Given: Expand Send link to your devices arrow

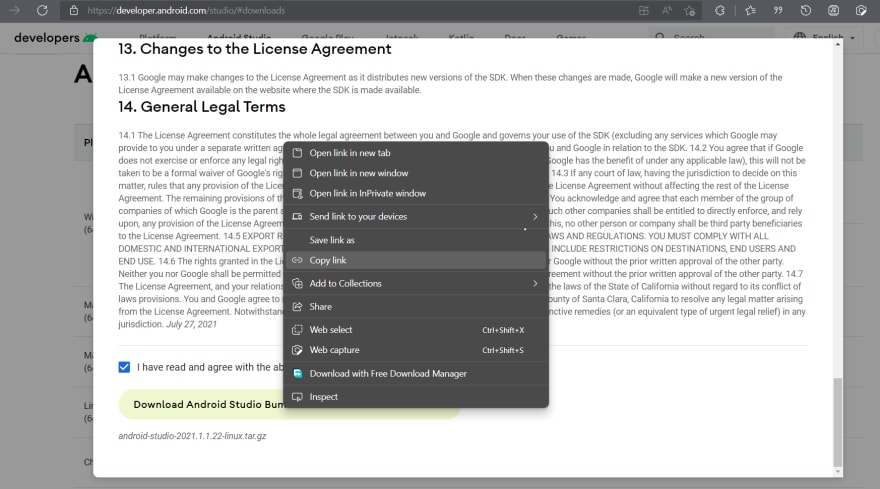Looking at the screenshot, I should tap(535, 217).
